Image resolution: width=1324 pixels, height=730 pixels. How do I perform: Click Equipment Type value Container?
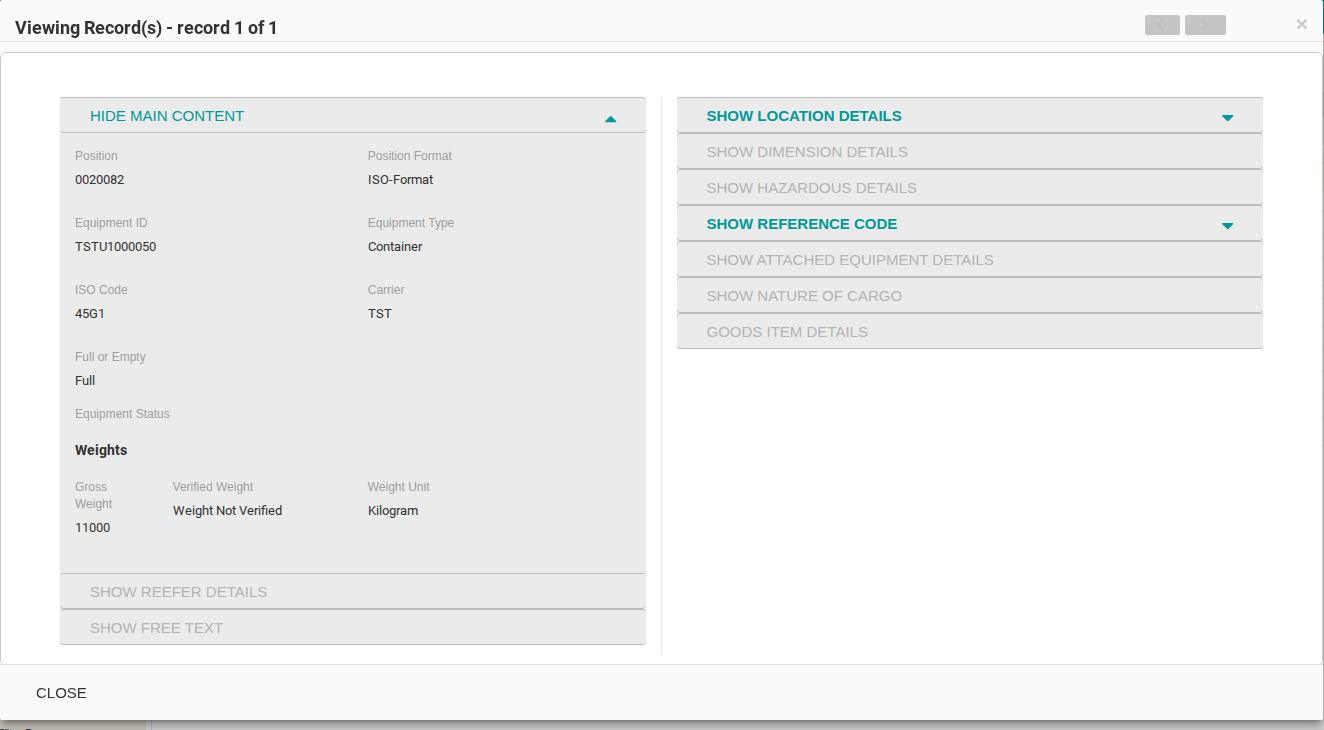coord(395,247)
